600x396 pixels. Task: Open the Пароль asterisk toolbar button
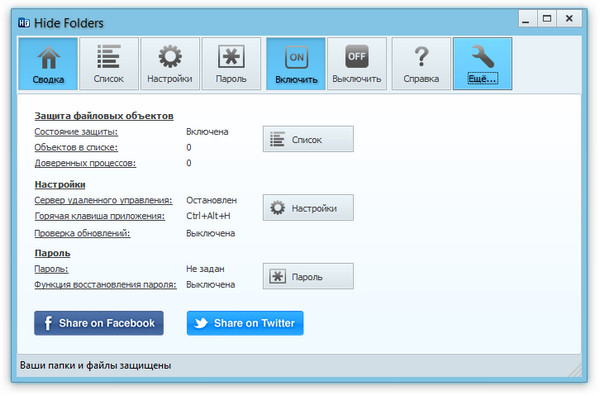coord(231,64)
